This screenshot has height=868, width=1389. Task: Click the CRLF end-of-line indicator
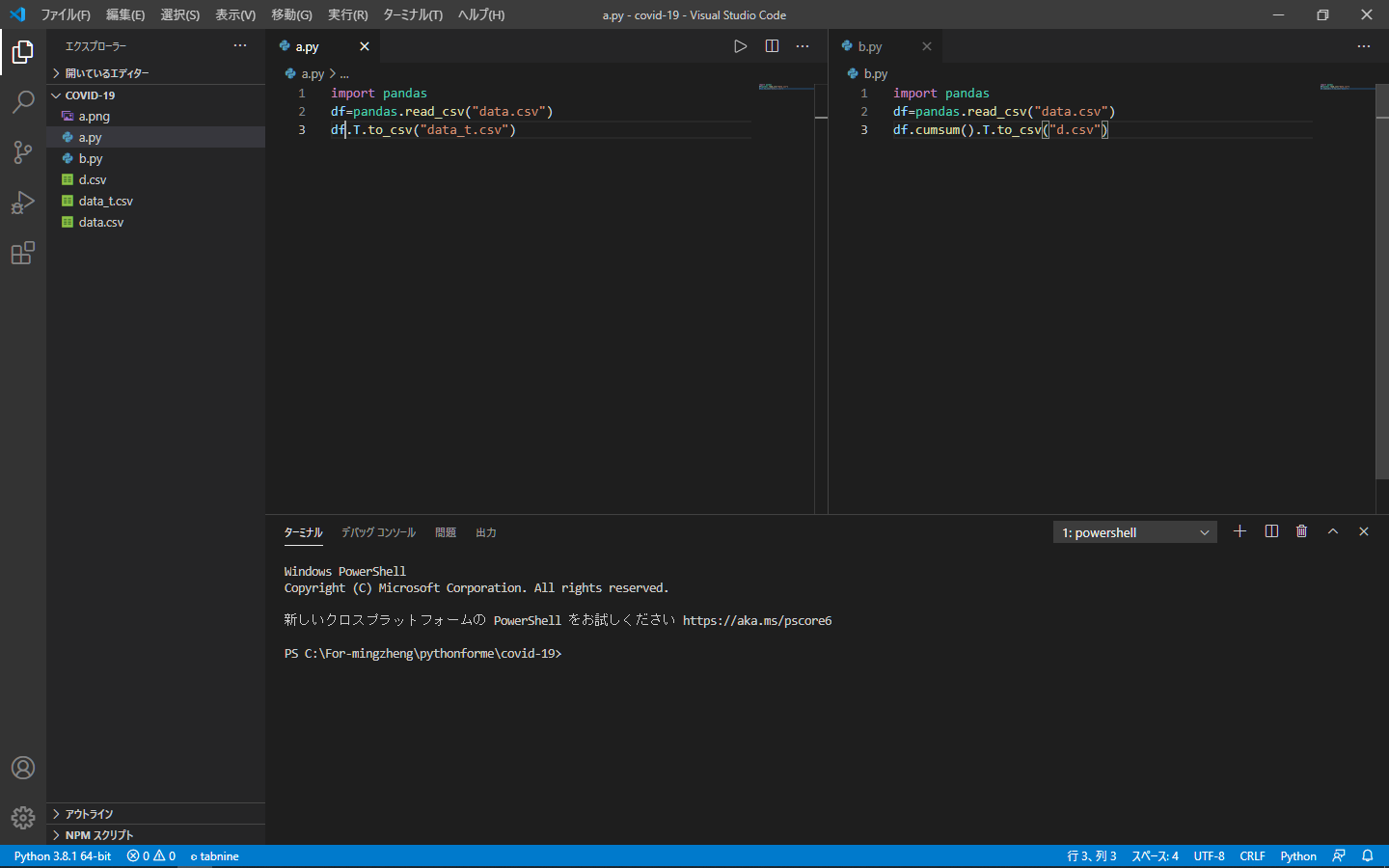(x=1253, y=856)
